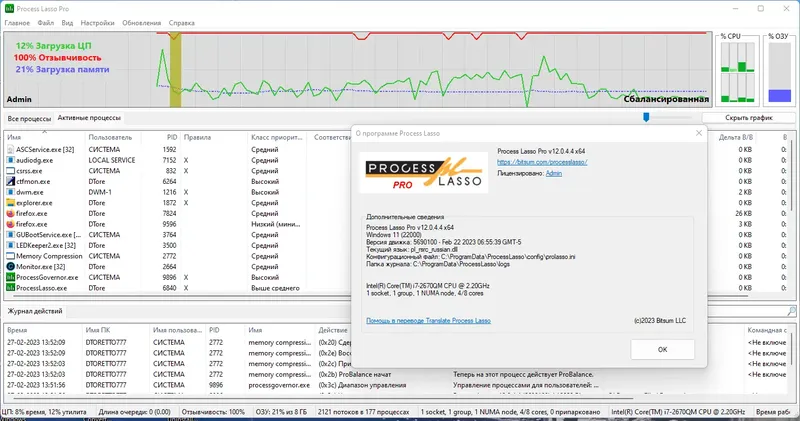Click Firefox icon for PID 7824
The height and width of the screenshot is (421, 800).
(x=10, y=213)
